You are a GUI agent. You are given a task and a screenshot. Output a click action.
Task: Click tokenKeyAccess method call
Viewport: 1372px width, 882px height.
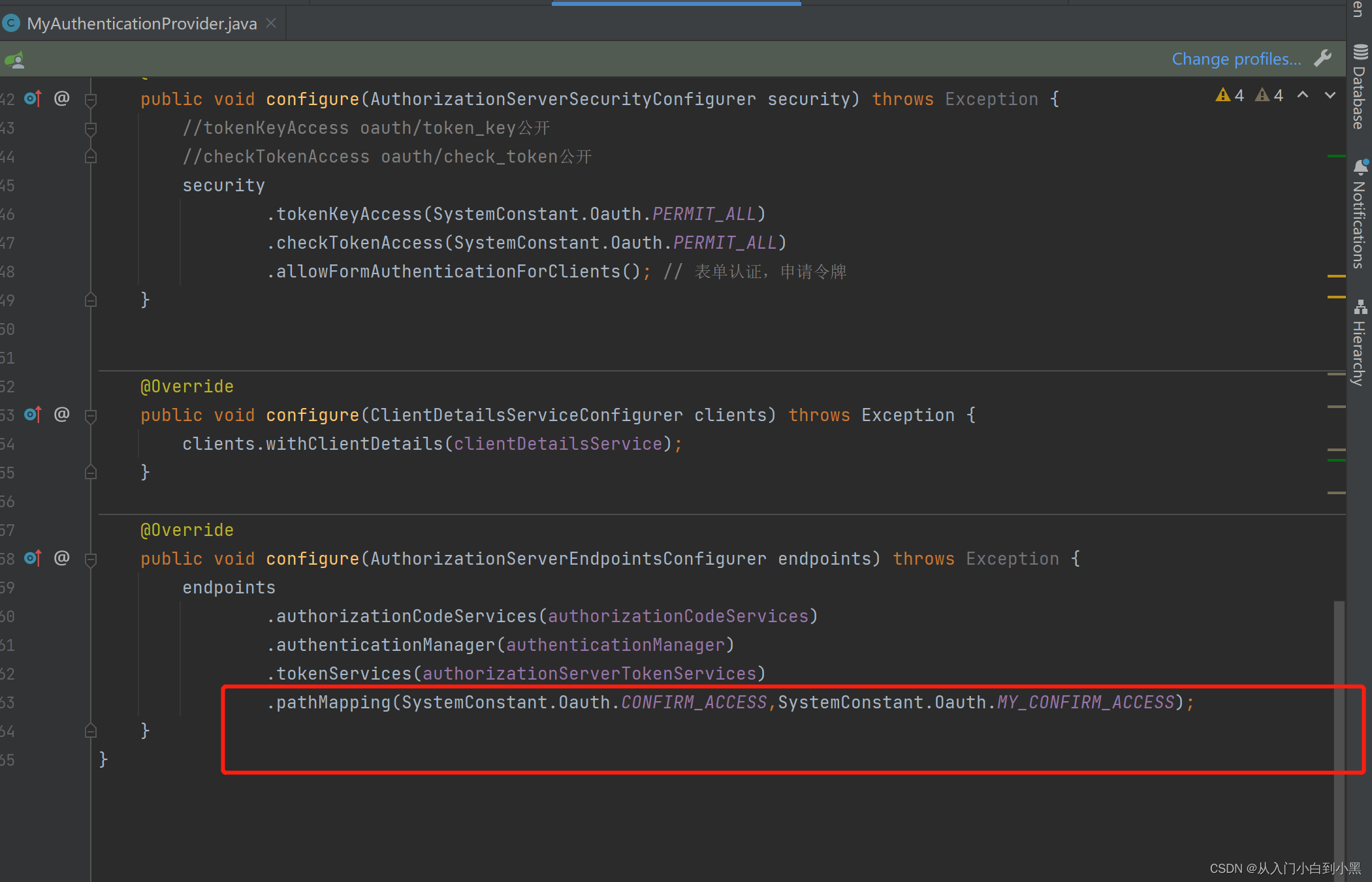(349, 214)
